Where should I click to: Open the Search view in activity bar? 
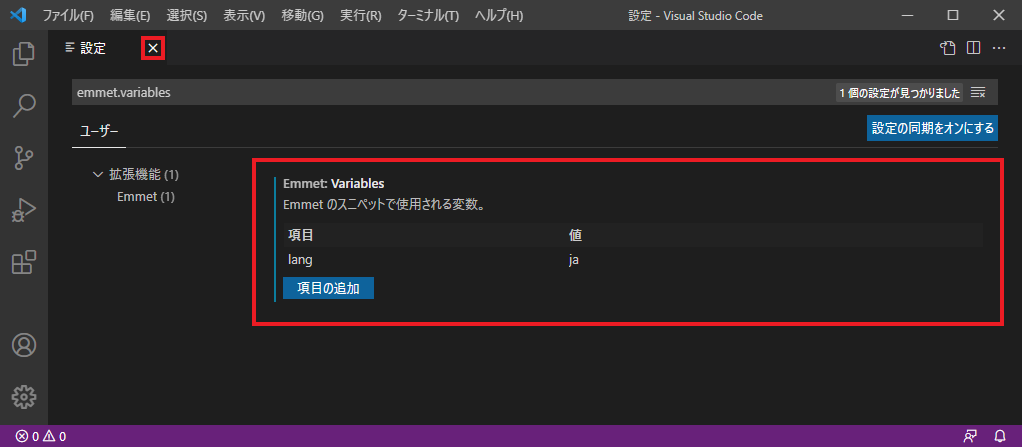pos(24,105)
